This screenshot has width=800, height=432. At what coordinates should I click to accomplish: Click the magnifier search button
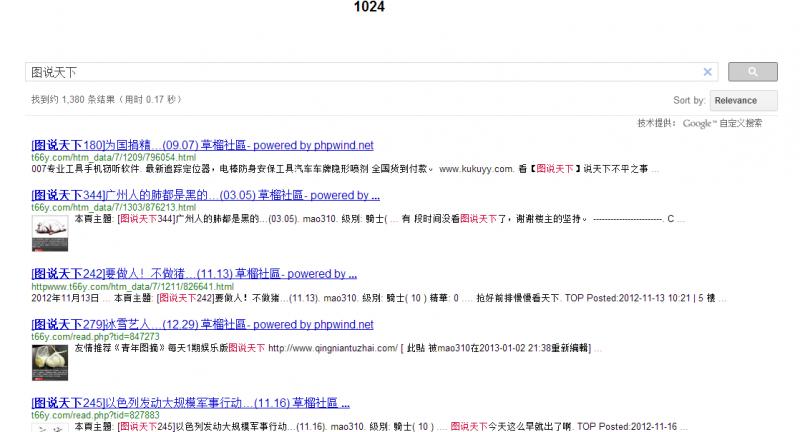752,72
